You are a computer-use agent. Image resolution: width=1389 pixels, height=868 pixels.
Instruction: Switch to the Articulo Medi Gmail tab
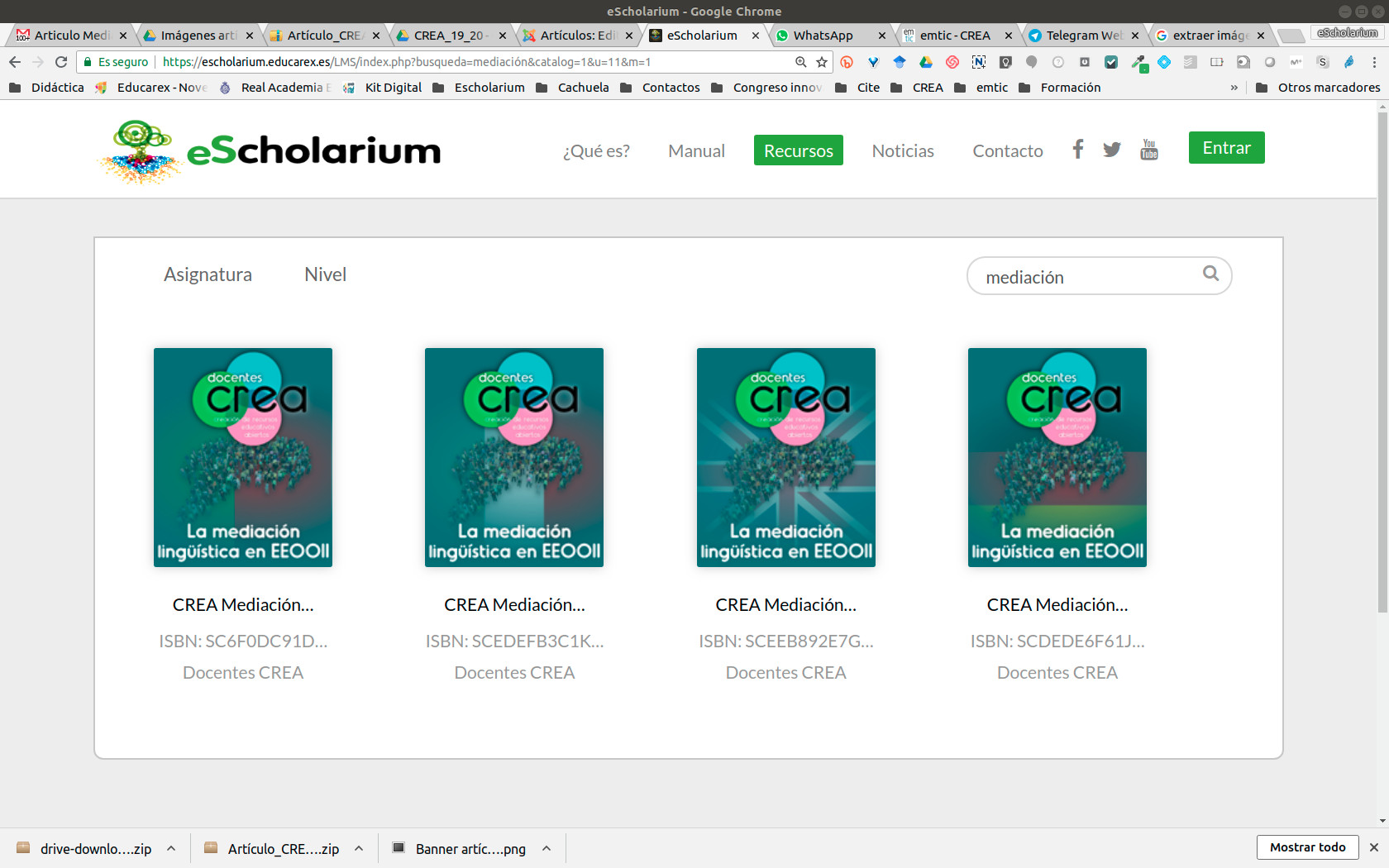click(70, 36)
